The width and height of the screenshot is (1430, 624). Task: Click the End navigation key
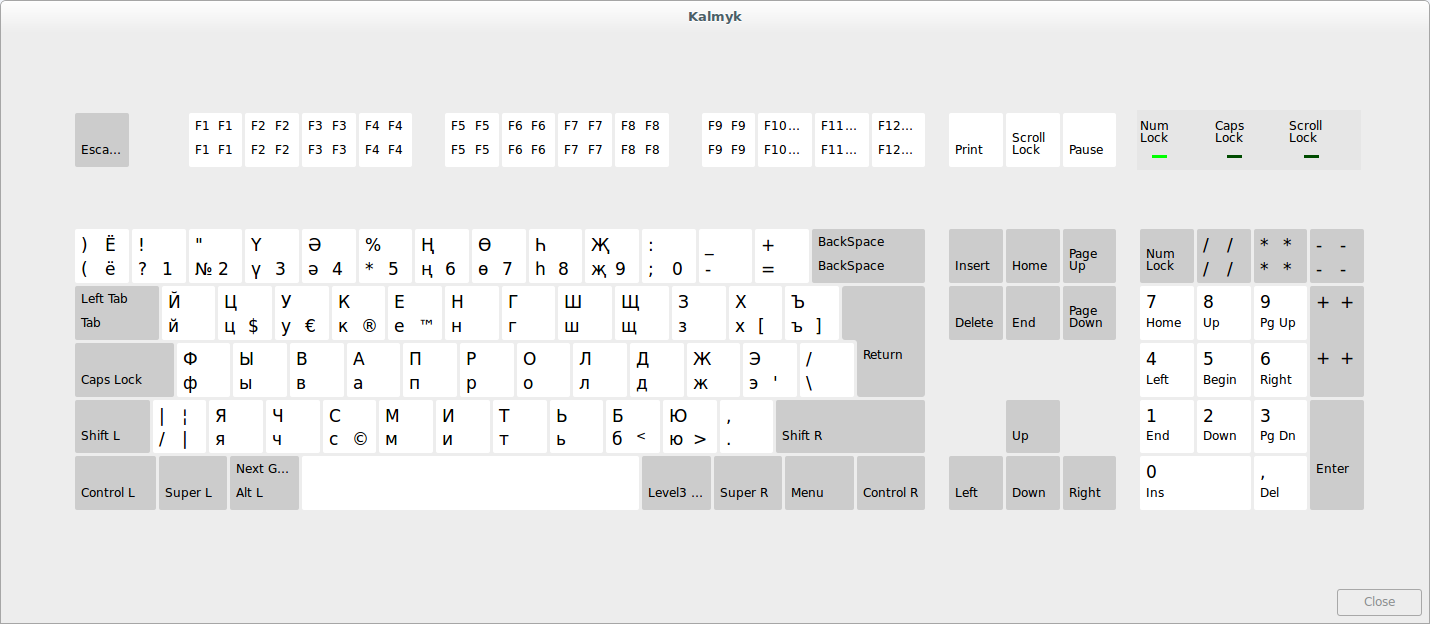(1032, 313)
